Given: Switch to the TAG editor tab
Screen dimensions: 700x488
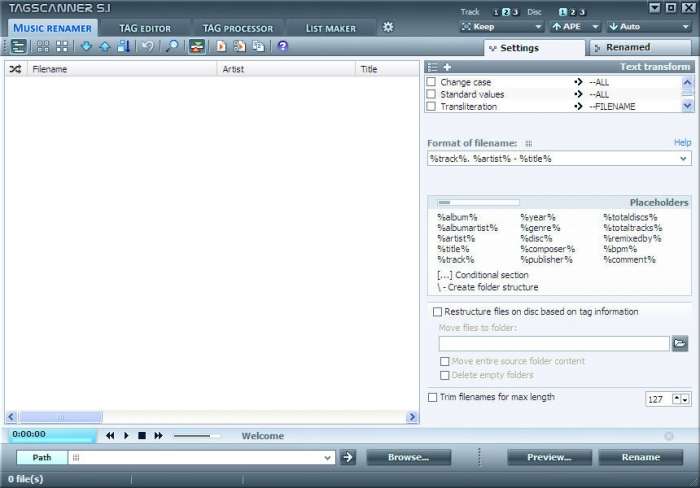Looking at the screenshot, I should 144,28.
